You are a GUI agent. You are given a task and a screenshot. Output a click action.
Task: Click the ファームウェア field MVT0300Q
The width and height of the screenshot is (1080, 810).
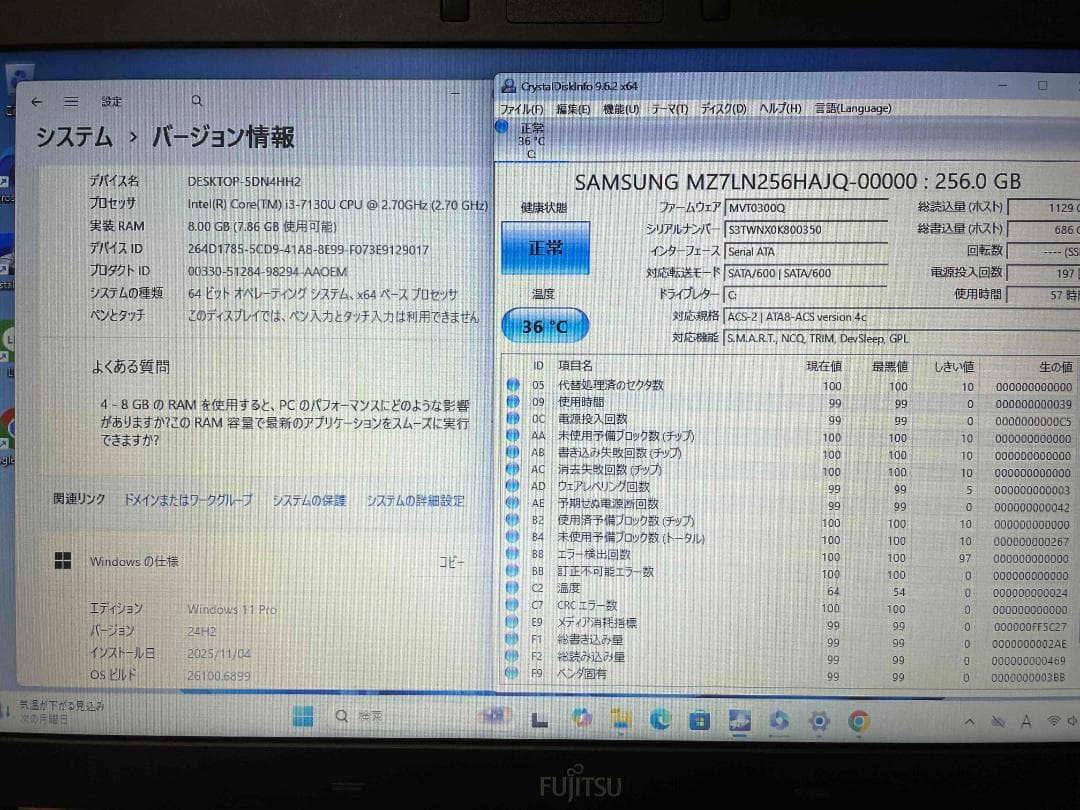click(x=806, y=208)
